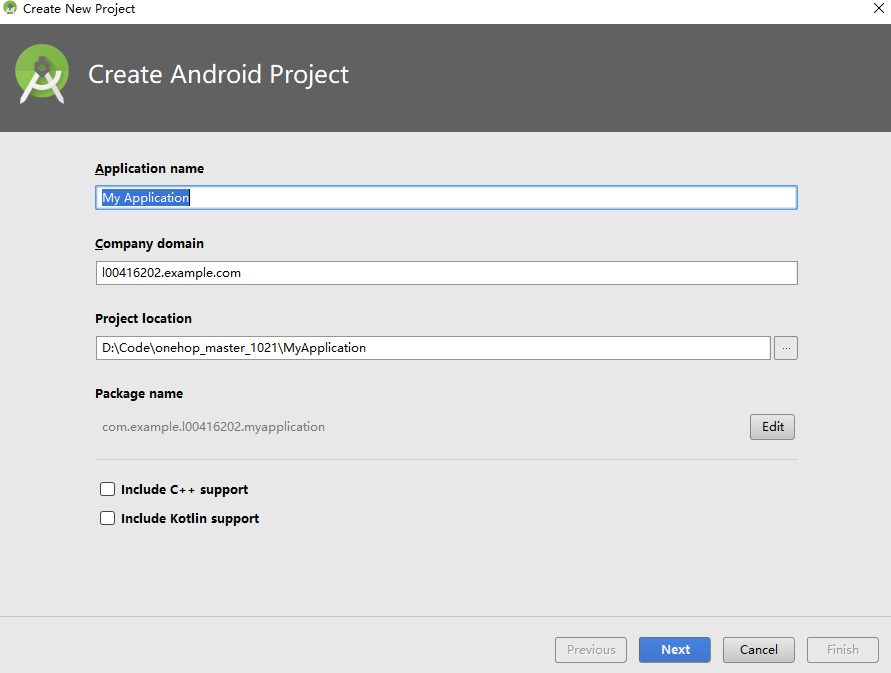Edit the package name
The width and height of the screenshot is (891, 673).
[771, 426]
